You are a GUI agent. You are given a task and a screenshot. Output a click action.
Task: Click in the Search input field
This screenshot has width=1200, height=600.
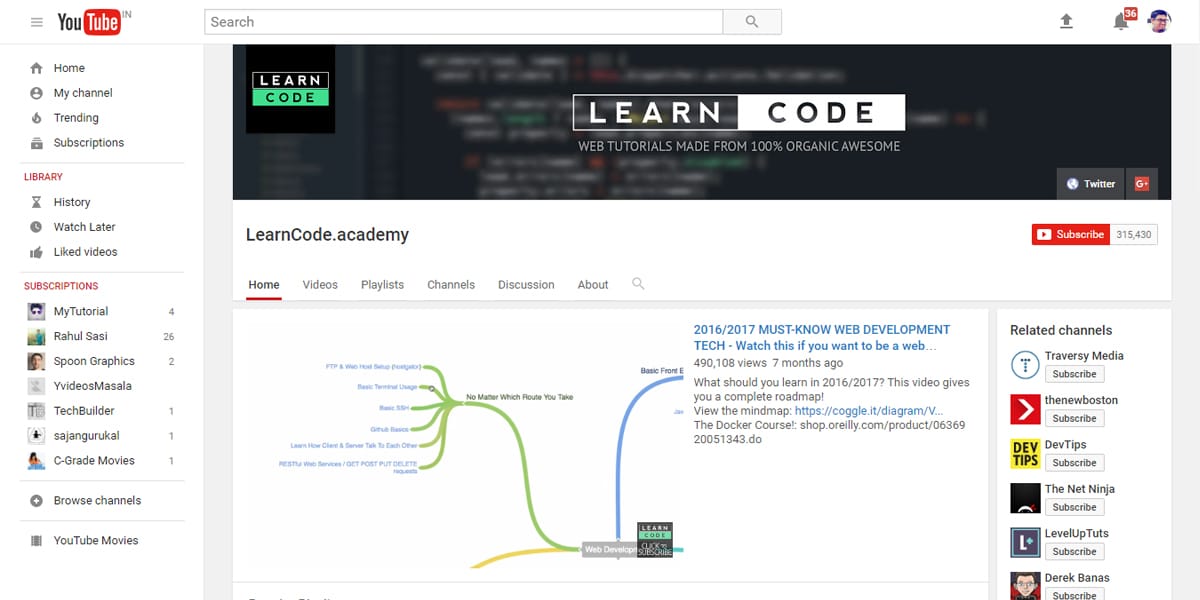(x=463, y=22)
